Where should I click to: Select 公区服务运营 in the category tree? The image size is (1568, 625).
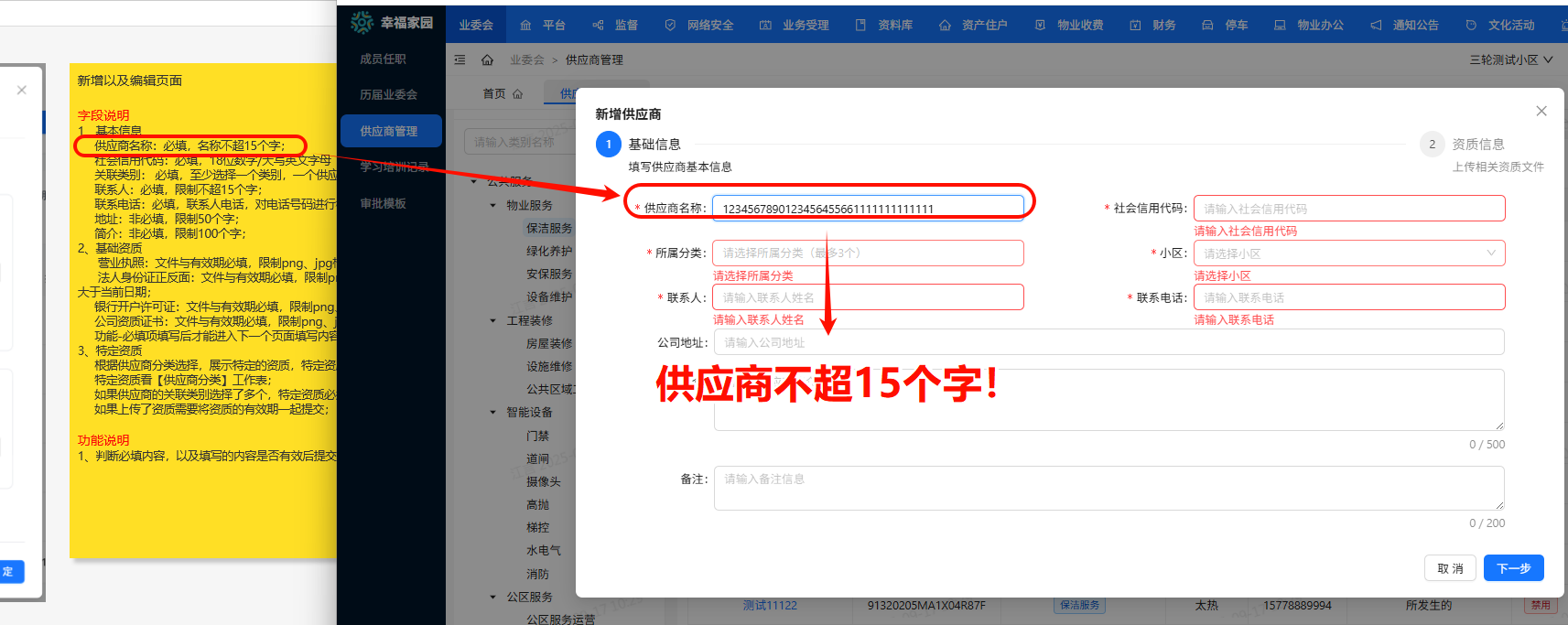point(560,620)
